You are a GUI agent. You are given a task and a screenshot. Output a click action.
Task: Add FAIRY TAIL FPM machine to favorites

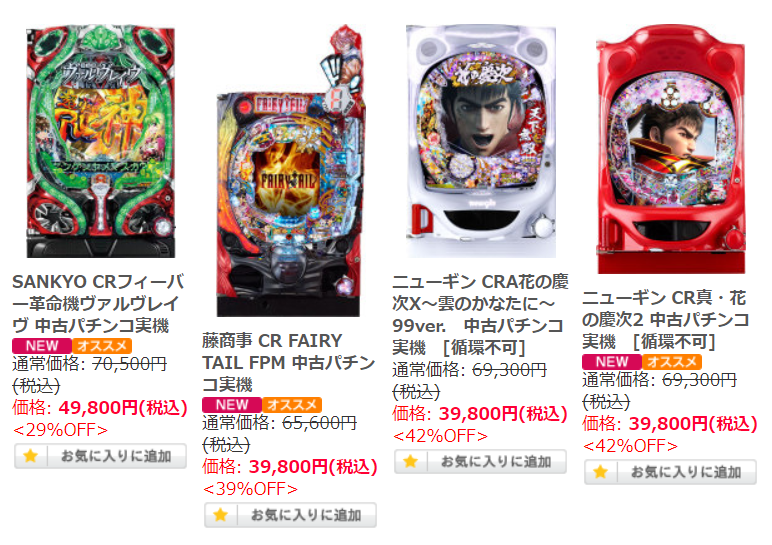point(290,515)
